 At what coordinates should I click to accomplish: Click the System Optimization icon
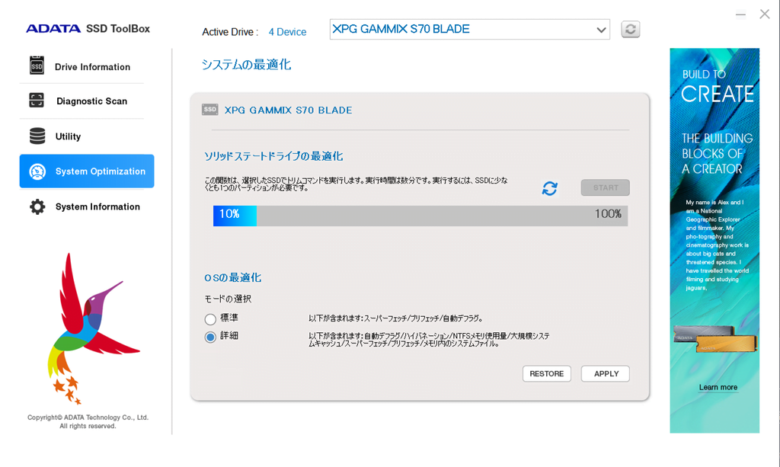pos(37,172)
